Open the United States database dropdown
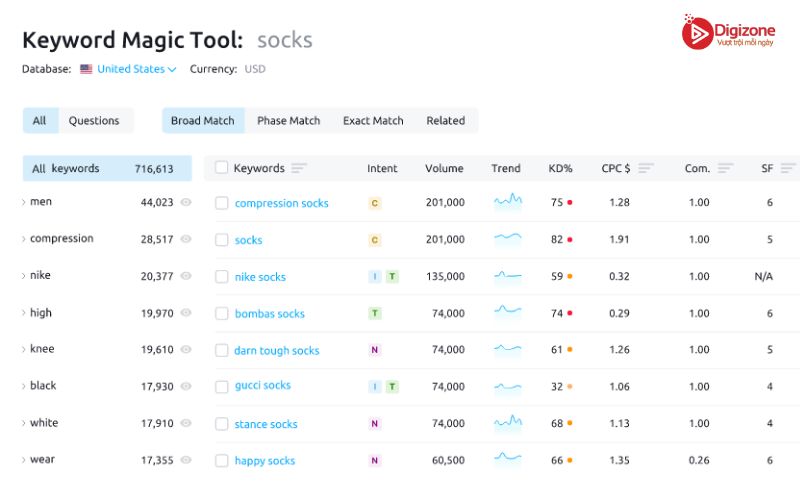 coord(136,69)
